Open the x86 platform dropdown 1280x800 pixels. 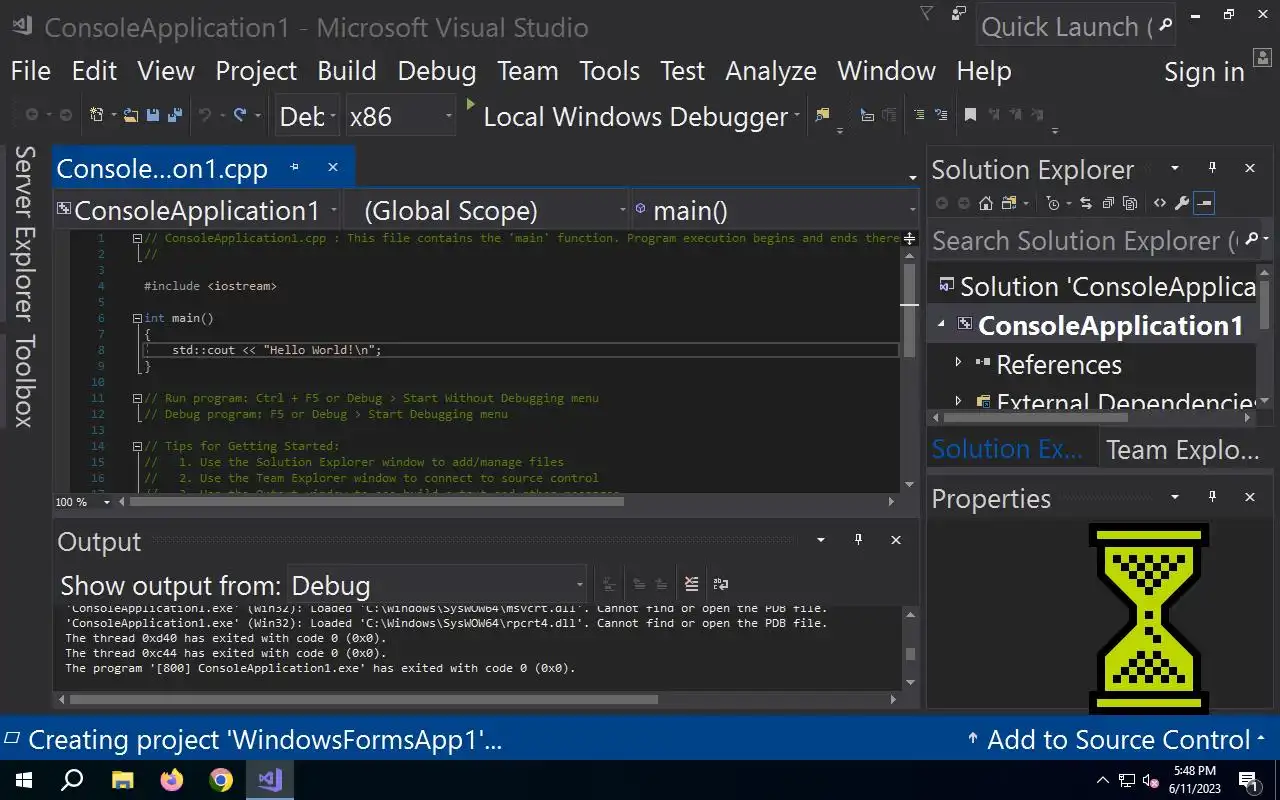click(401, 116)
